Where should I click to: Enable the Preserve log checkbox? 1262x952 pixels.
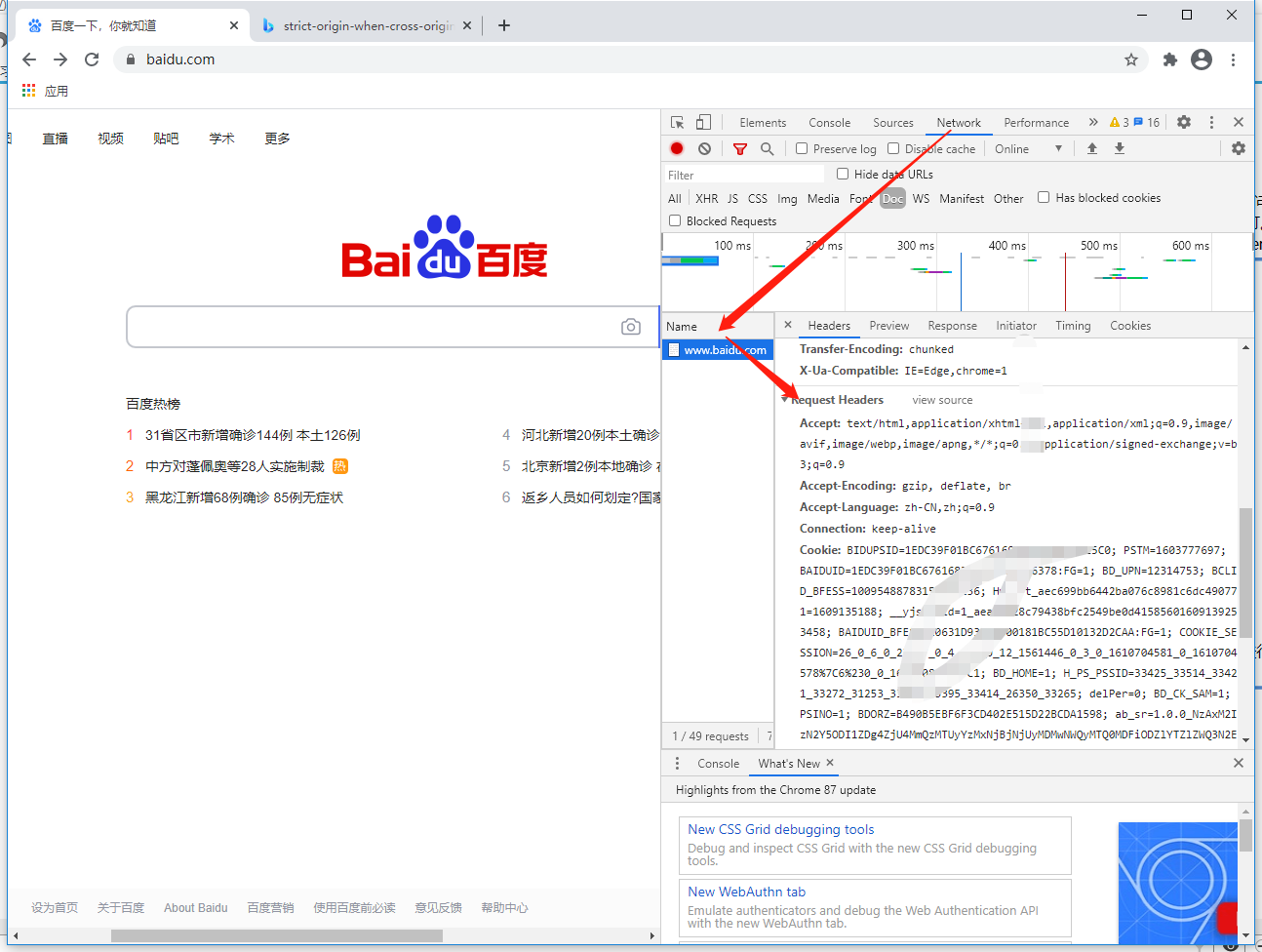pos(801,148)
